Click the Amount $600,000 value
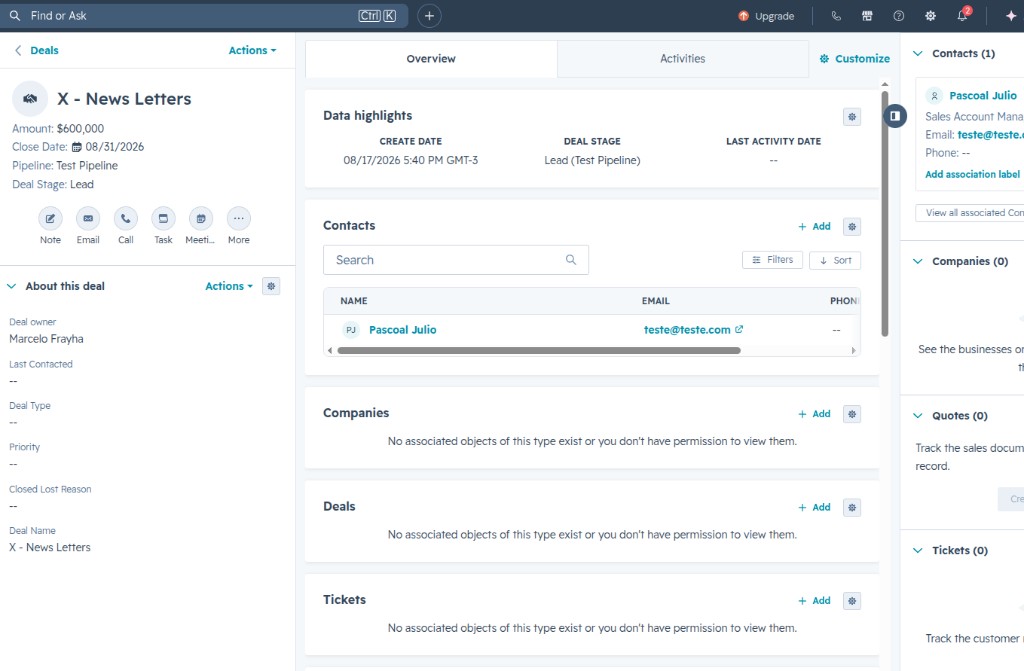Screen dimensions: 1024x671 point(80,129)
